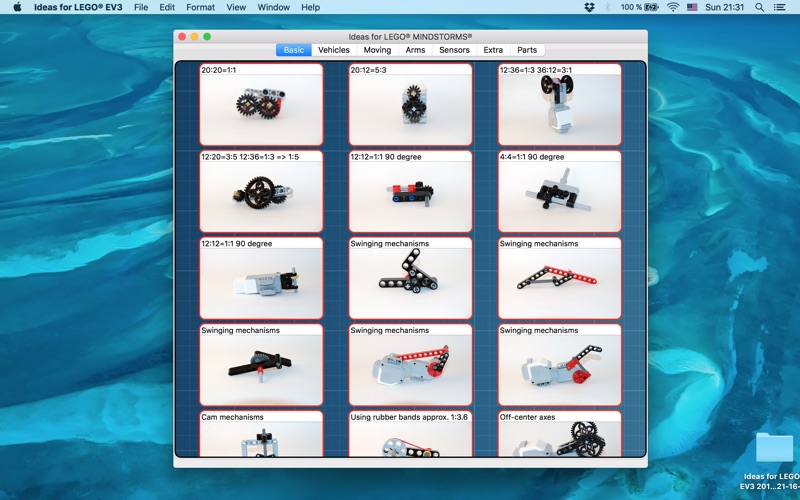Open the Edit menu
This screenshot has width=800, height=500.
pyautogui.click(x=167, y=7)
